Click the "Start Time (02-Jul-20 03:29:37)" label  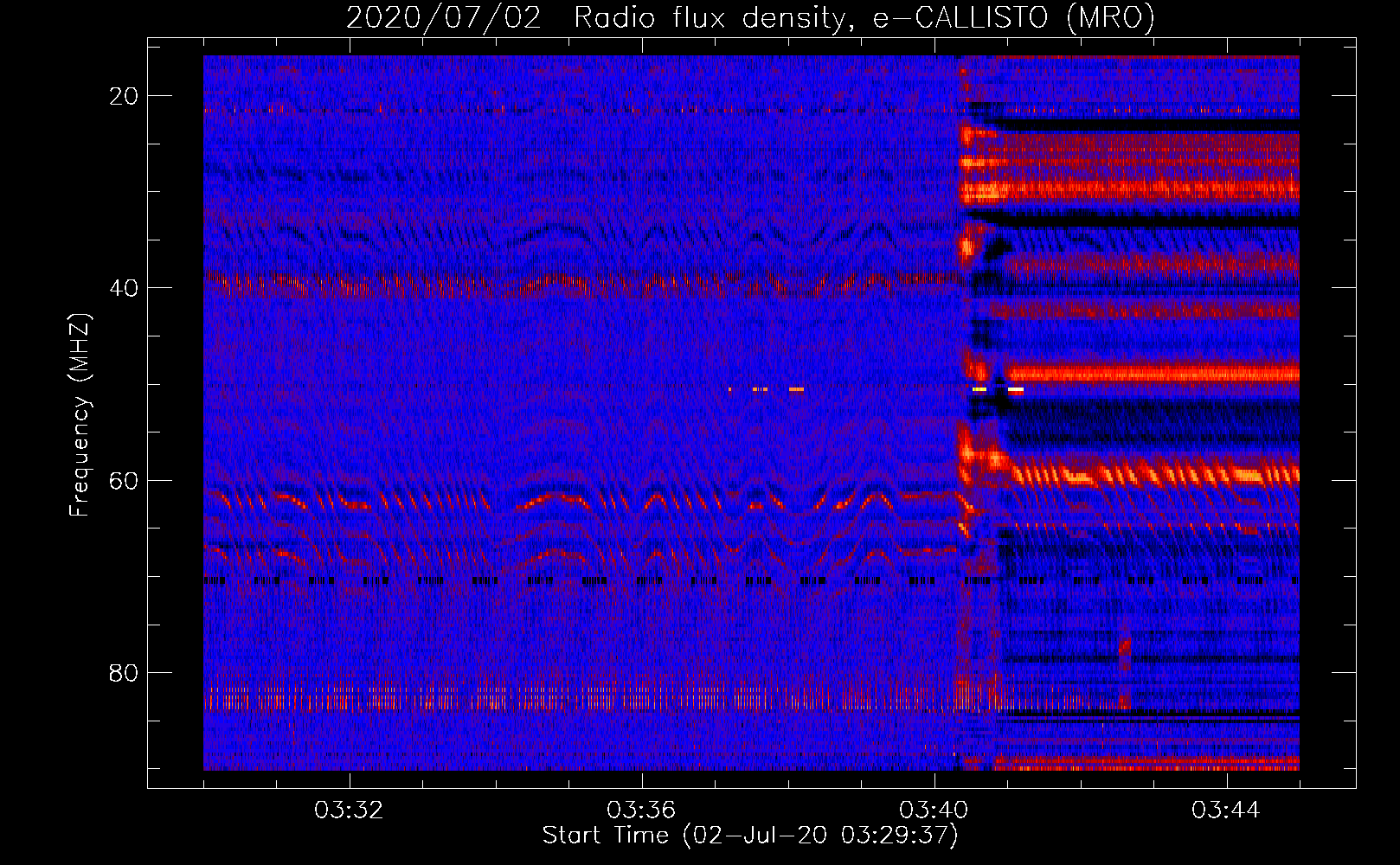coord(750,836)
